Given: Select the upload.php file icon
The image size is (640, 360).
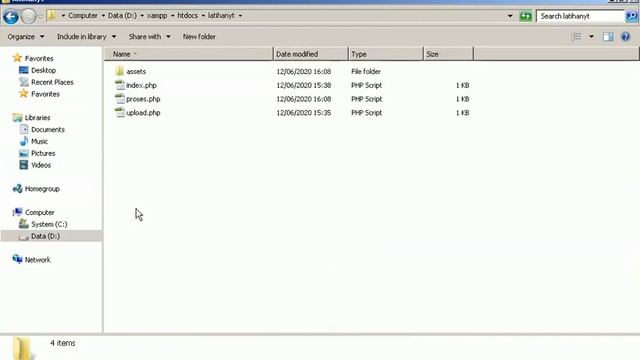Looking at the screenshot, I should point(120,113).
